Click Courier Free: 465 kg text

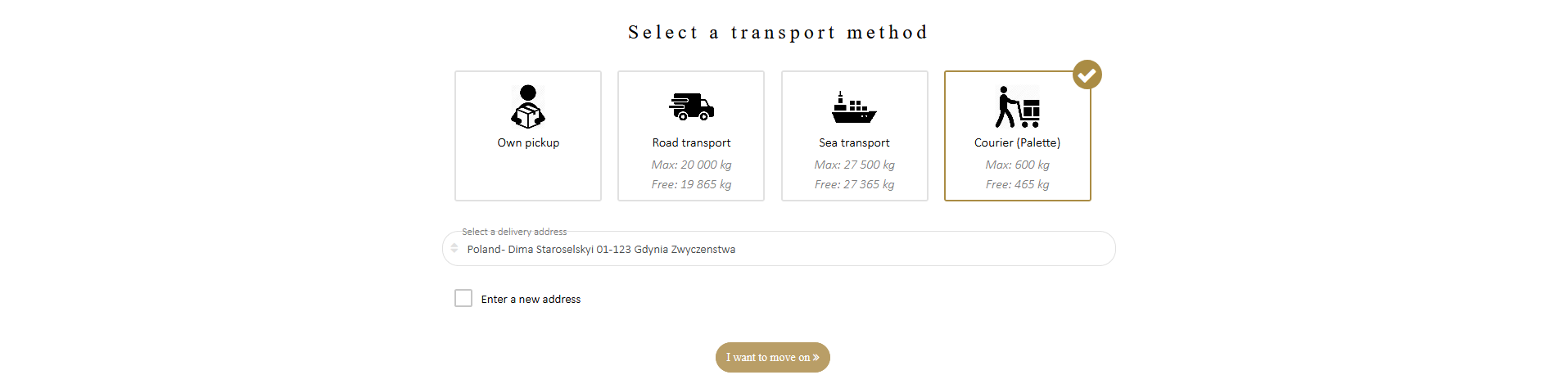coord(1017,184)
